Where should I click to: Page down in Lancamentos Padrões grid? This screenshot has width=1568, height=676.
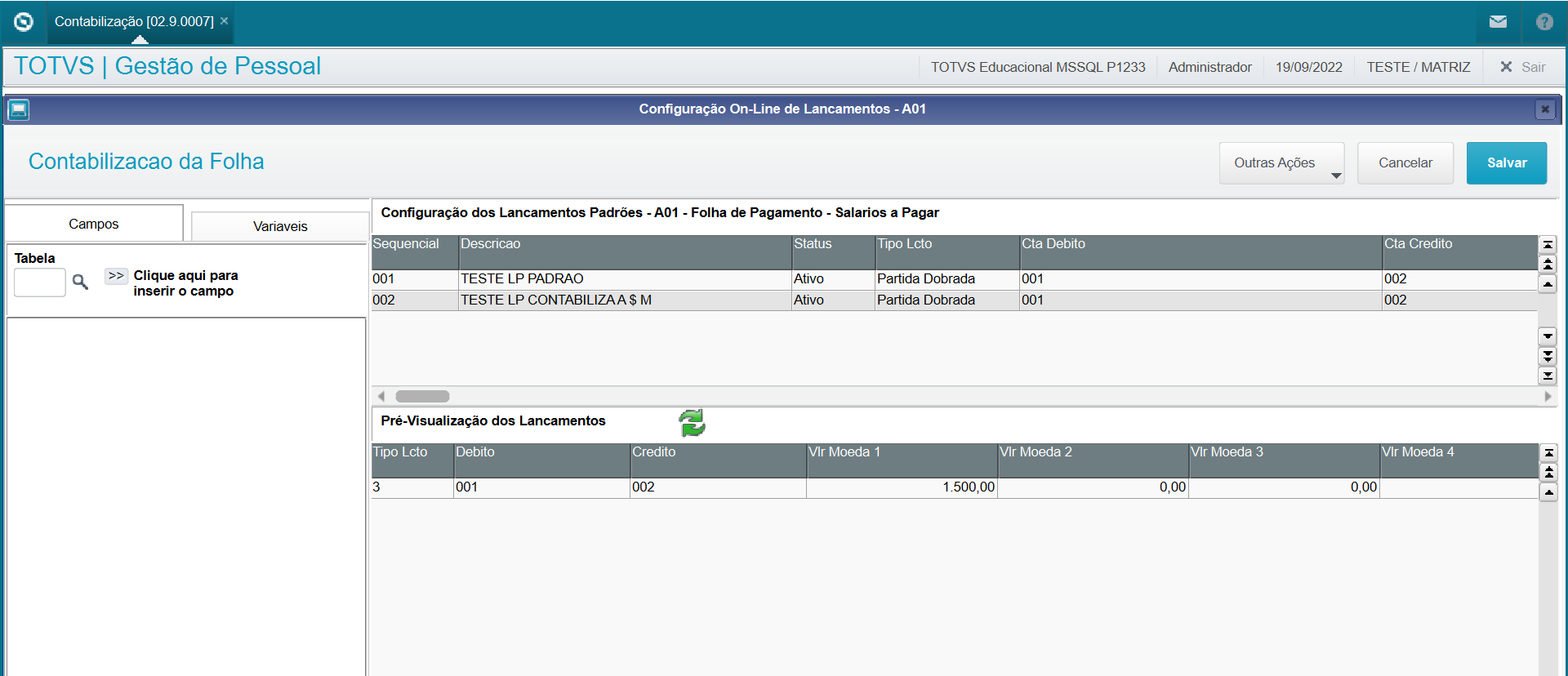(1548, 356)
